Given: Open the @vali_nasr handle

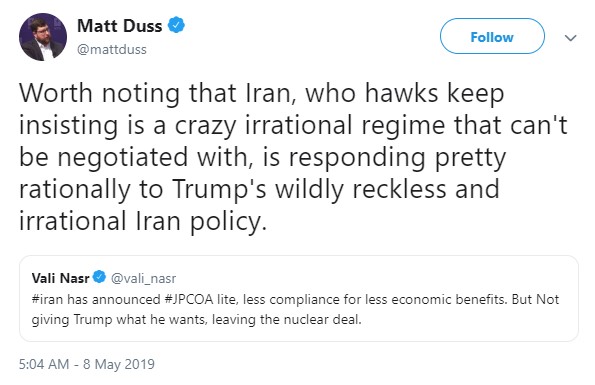Looking at the screenshot, I should [143, 278].
